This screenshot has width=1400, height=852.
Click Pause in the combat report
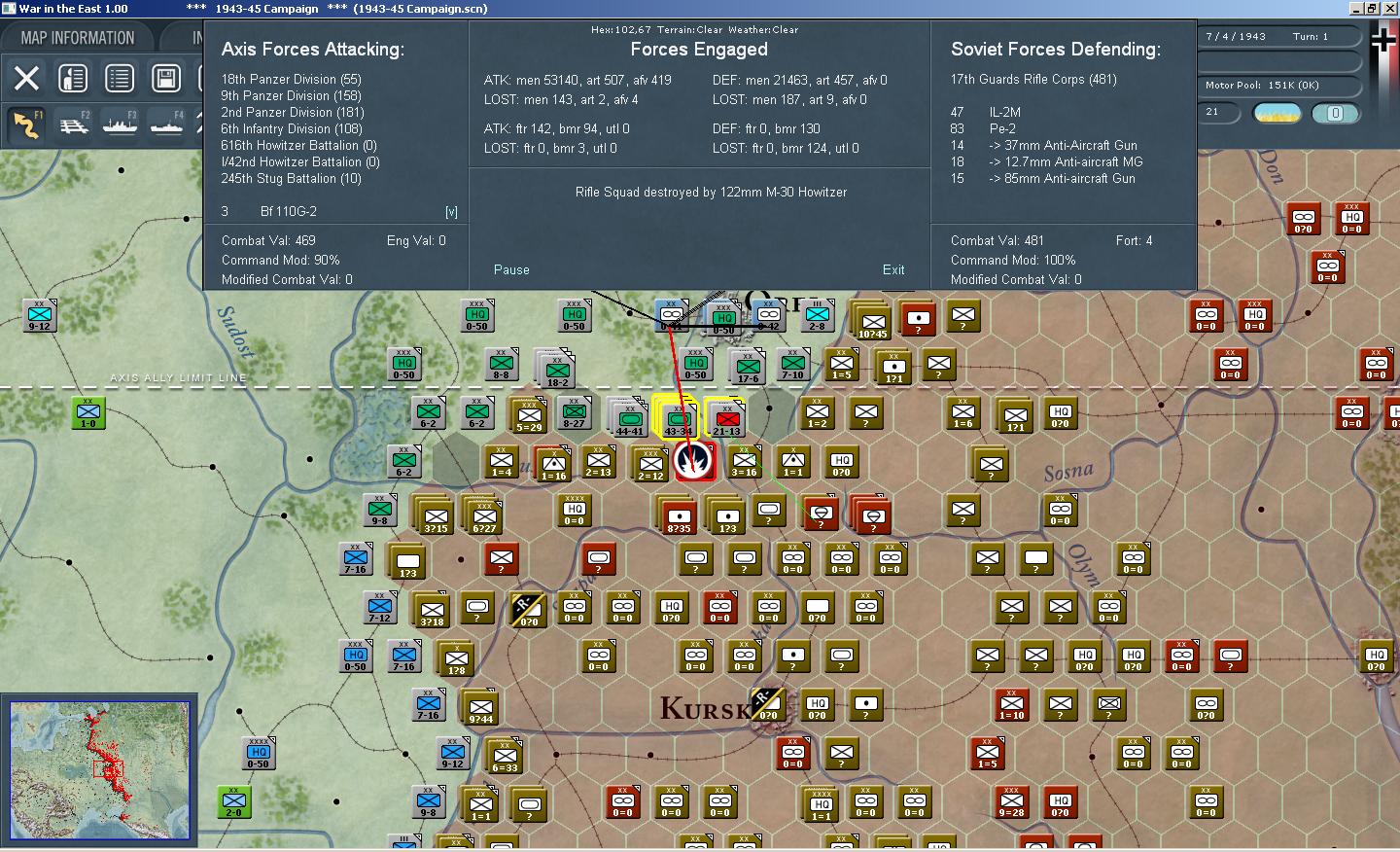[x=511, y=269]
